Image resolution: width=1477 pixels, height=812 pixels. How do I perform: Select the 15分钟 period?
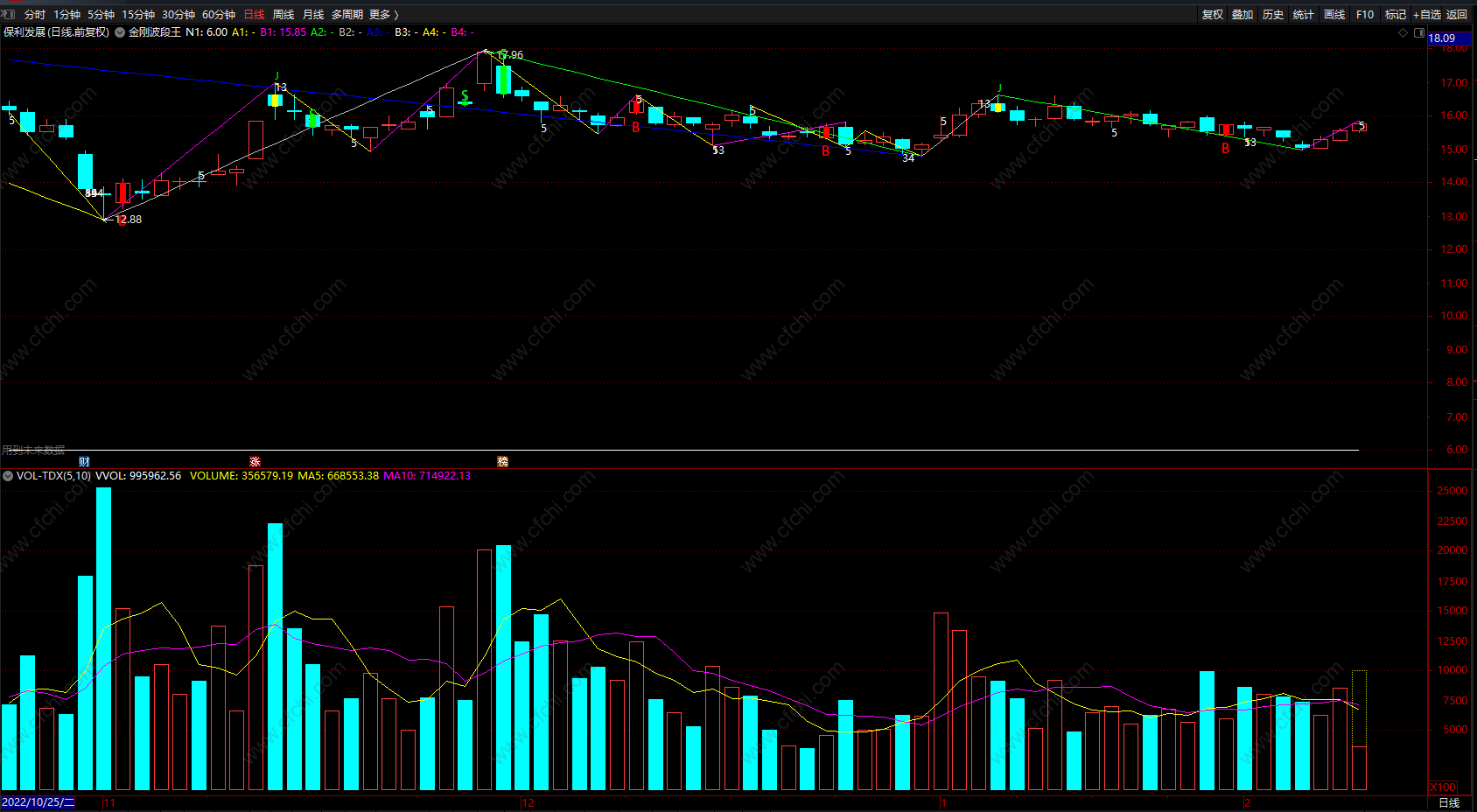click(138, 15)
